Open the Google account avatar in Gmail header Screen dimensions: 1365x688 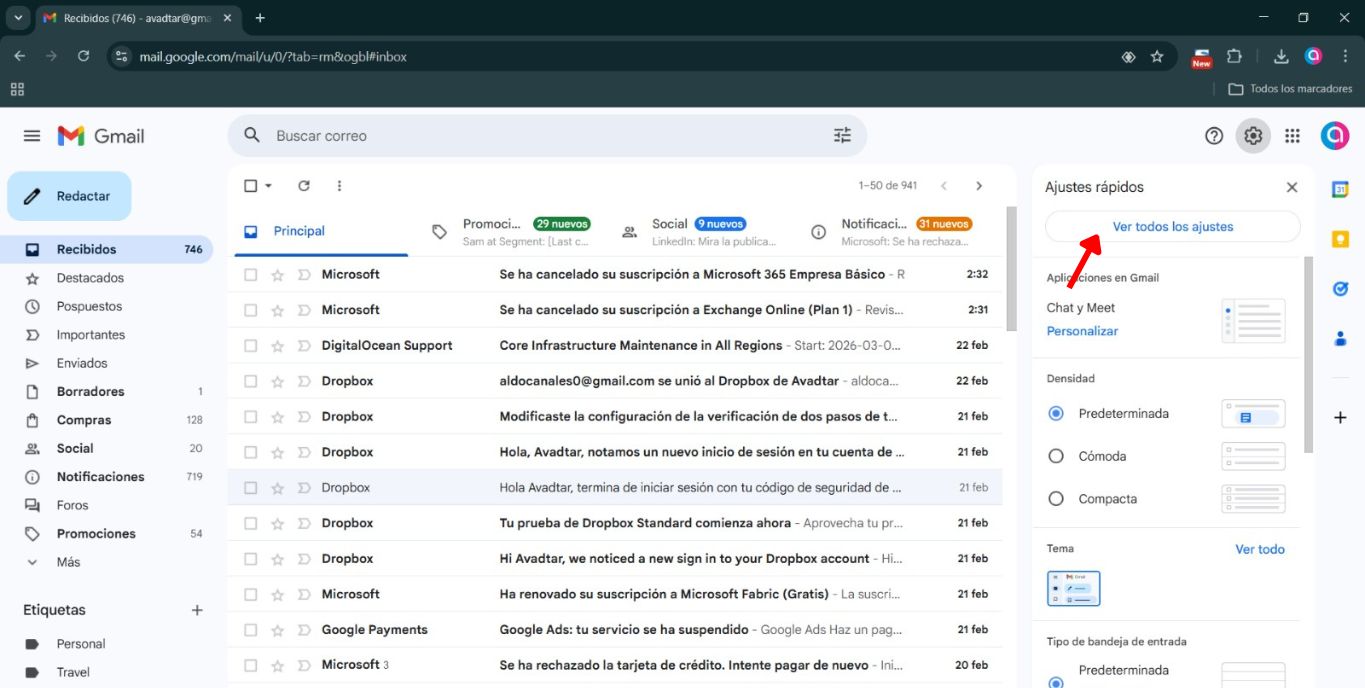[1334, 136]
